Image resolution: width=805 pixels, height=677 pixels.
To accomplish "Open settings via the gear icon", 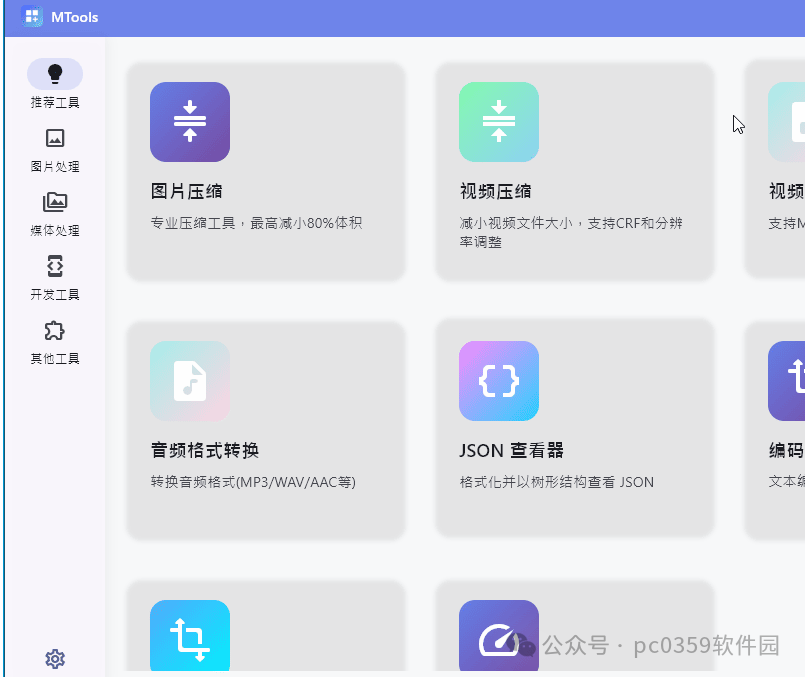I will (x=55, y=659).
